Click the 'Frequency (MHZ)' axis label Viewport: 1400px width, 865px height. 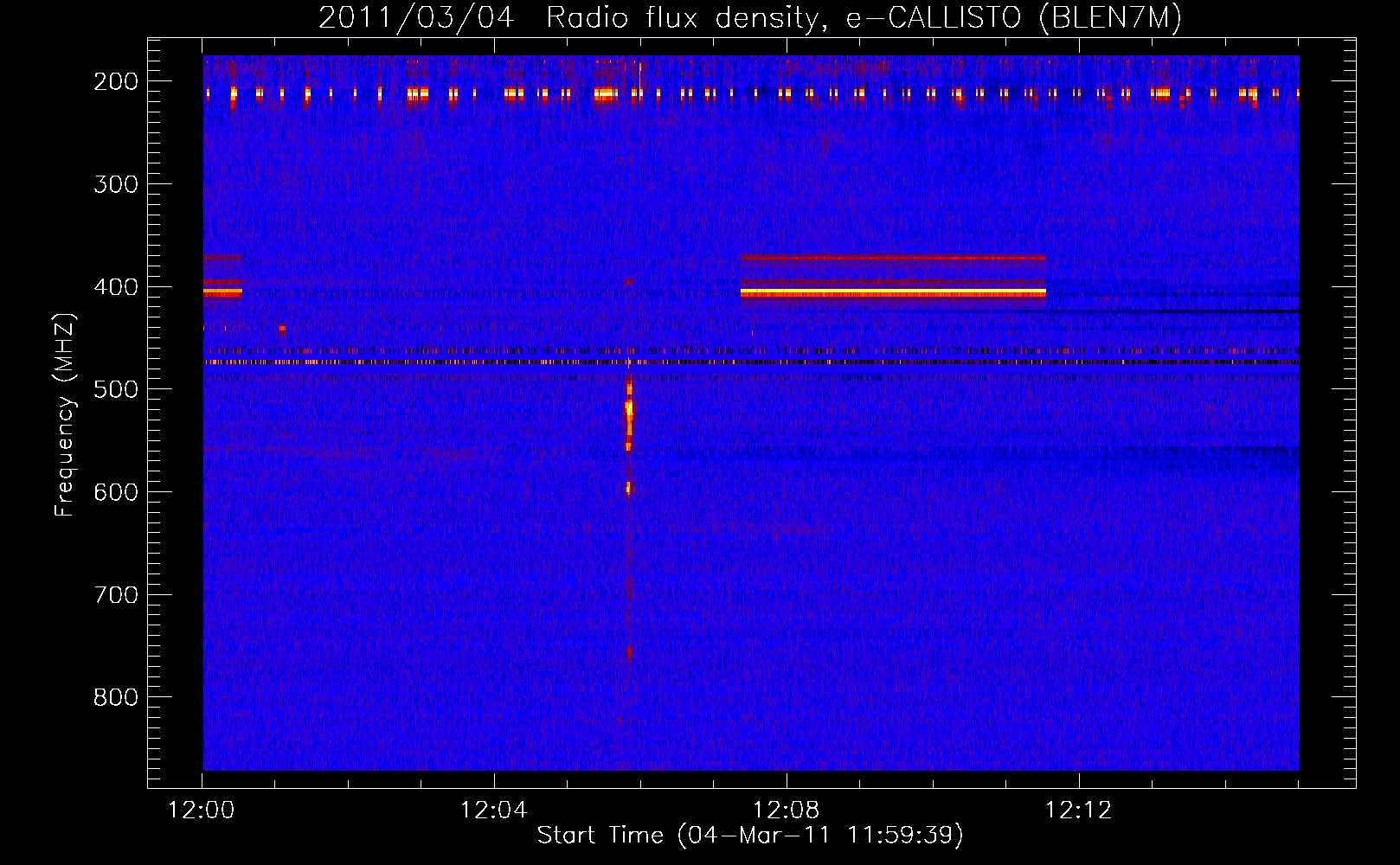pyautogui.click(x=65, y=414)
